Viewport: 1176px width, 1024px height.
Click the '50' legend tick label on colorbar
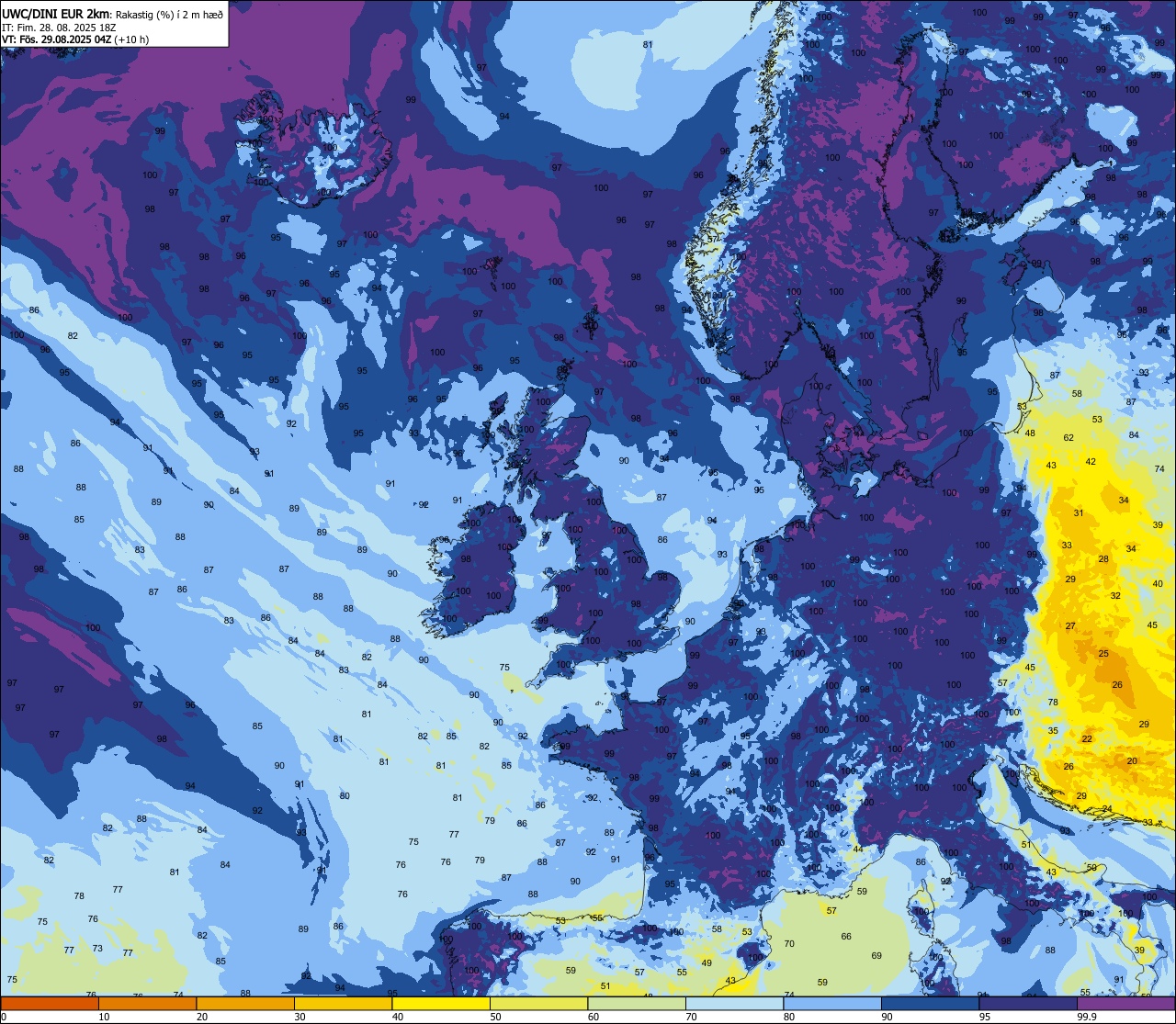(495, 1017)
